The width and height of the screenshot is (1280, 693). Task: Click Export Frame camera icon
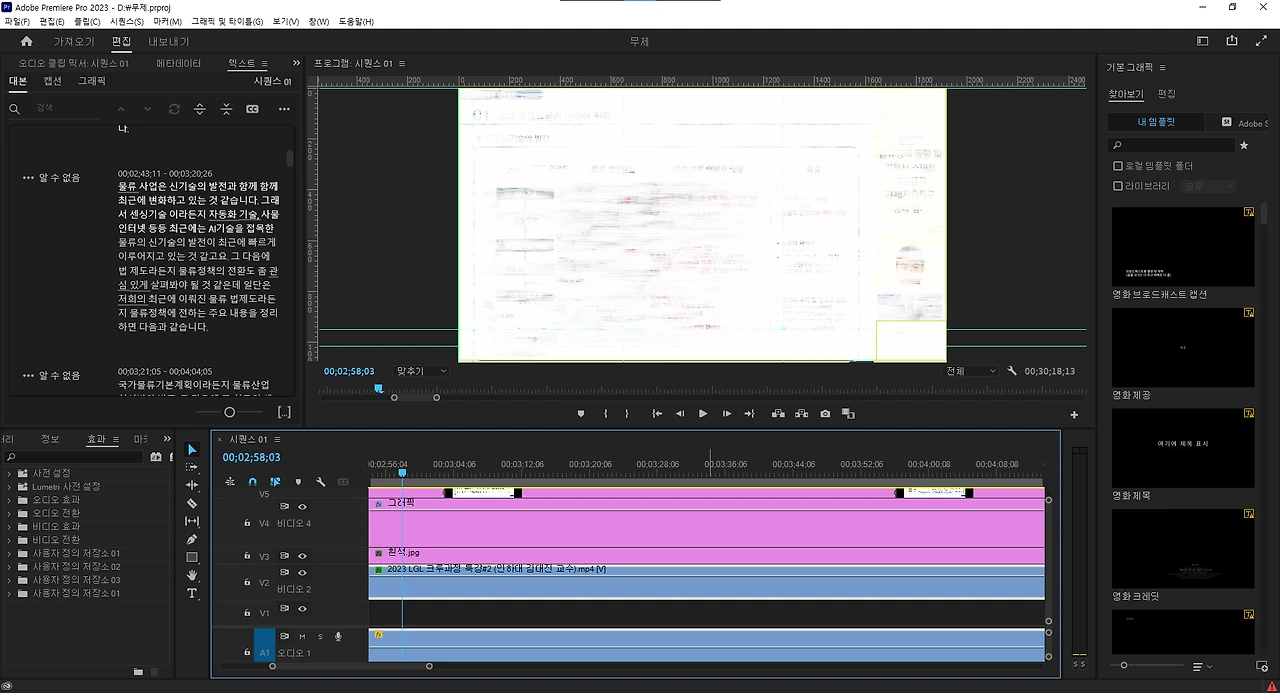(825, 414)
